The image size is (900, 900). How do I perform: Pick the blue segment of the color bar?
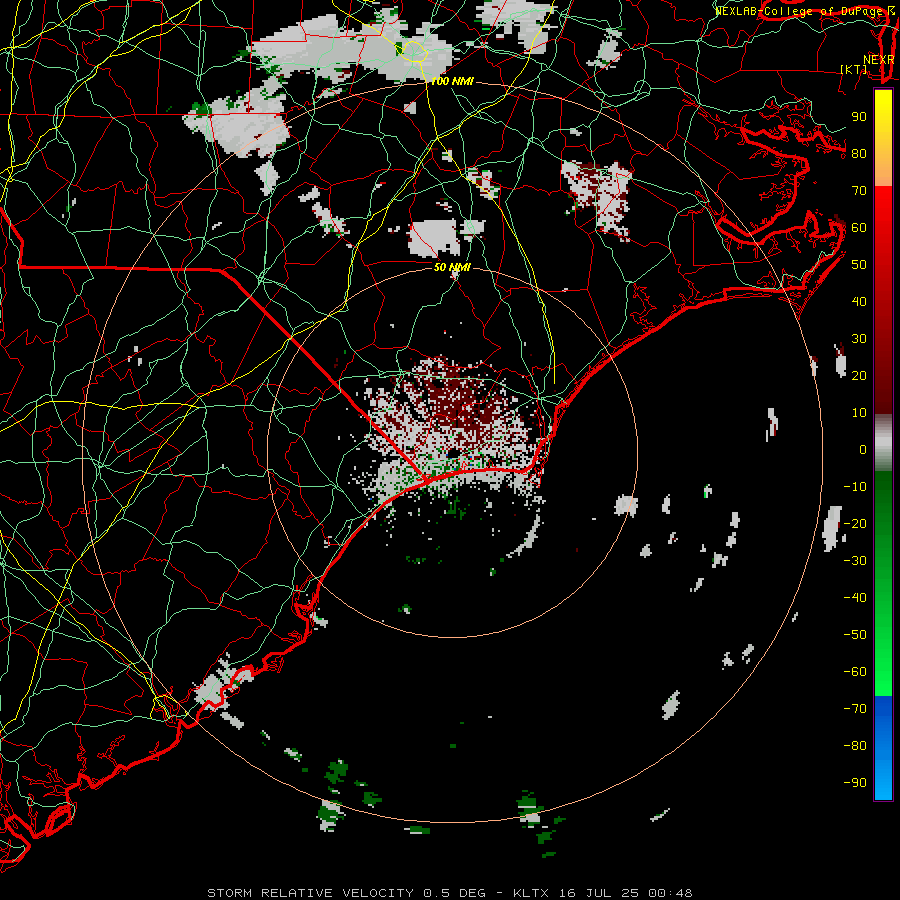point(883,748)
